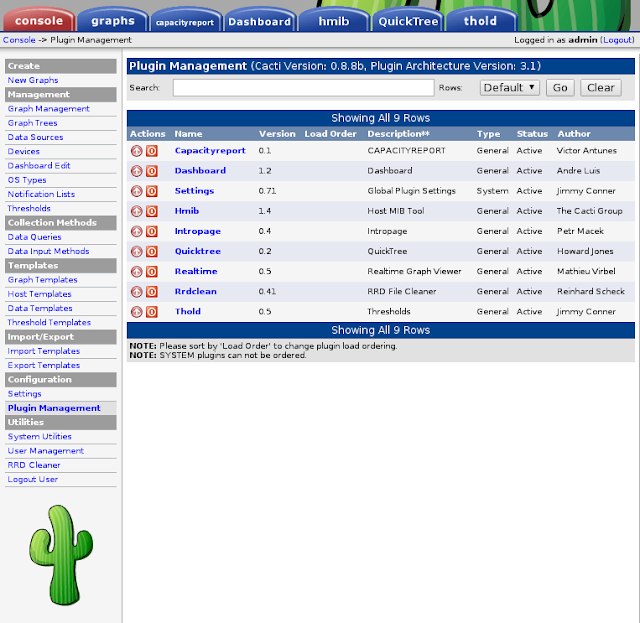Uninstall the Intropage plugin with round icon

point(136,231)
